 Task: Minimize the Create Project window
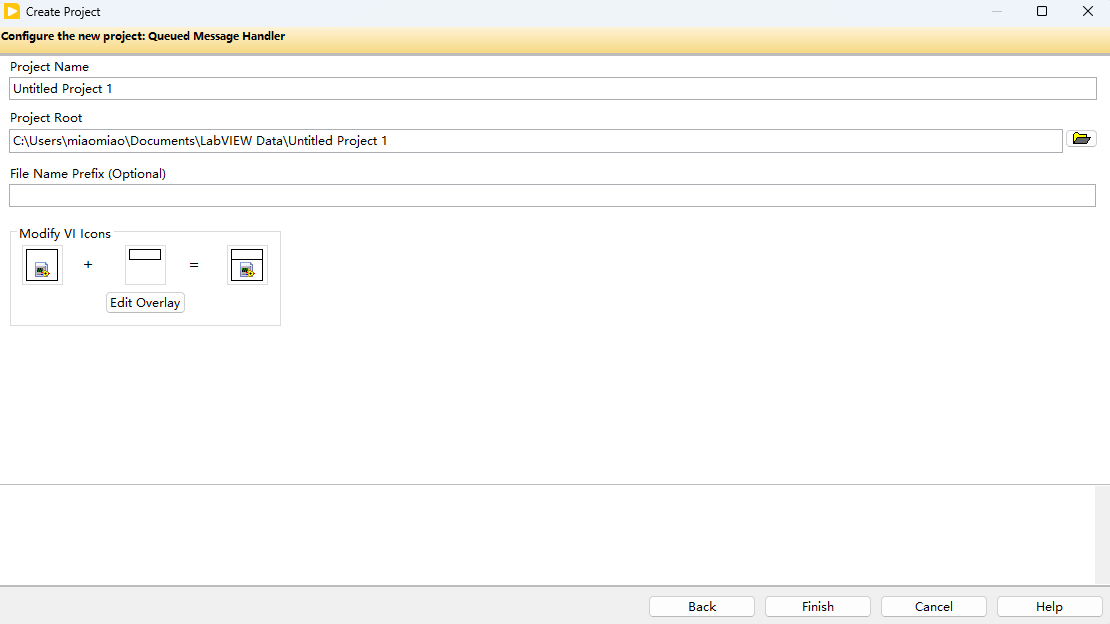(996, 12)
